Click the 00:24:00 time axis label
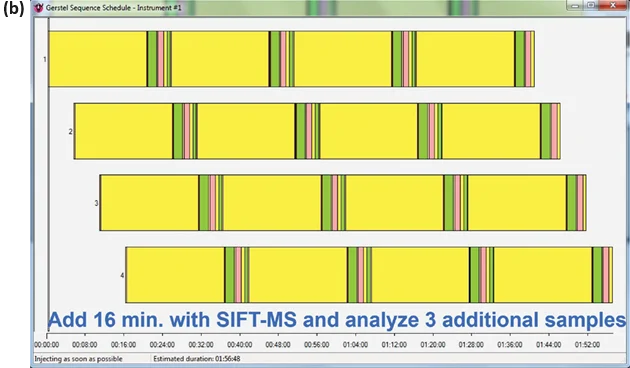 point(162,345)
